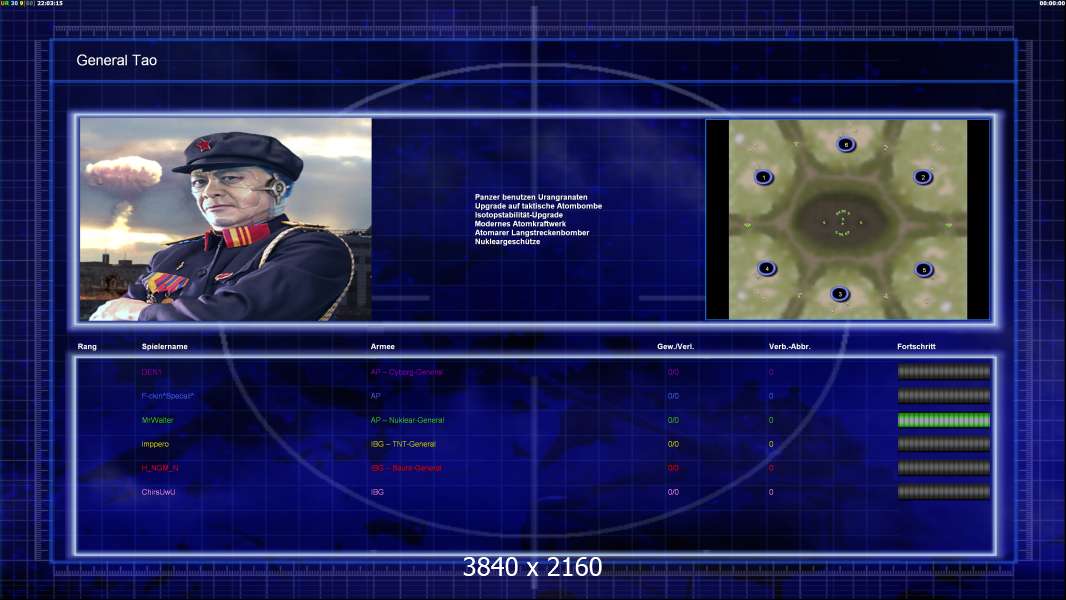Click F-ckin*Special*'s disconnect count 0
This screenshot has height=600, width=1066.
(x=771, y=396)
